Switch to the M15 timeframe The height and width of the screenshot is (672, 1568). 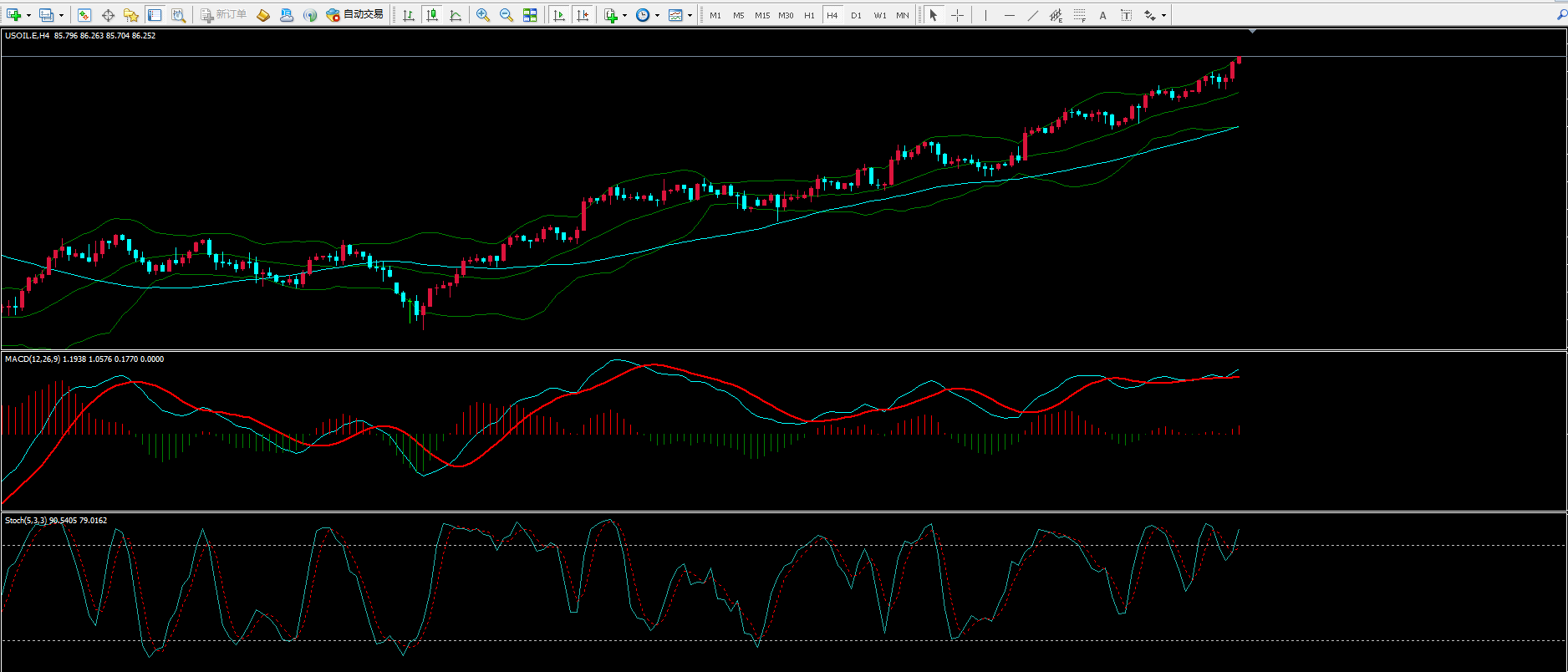point(762,15)
